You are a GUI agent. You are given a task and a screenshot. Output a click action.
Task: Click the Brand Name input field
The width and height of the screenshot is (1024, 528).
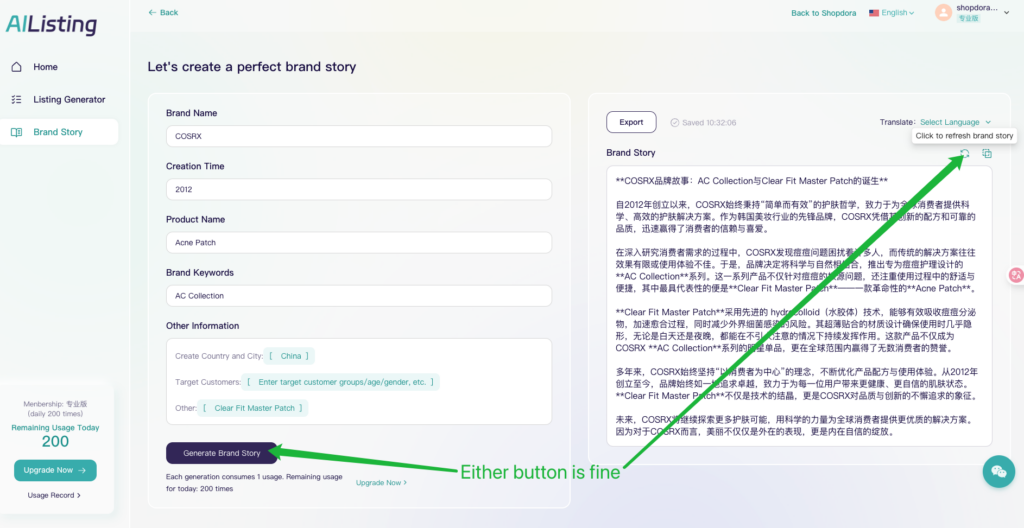(x=359, y=136)
